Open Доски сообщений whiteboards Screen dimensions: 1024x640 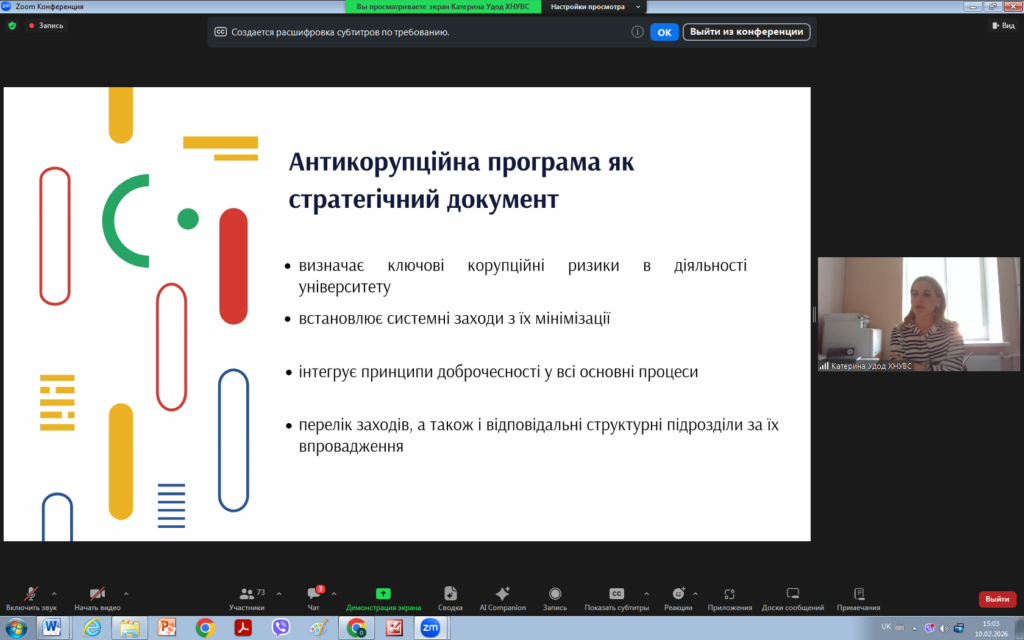793,594
